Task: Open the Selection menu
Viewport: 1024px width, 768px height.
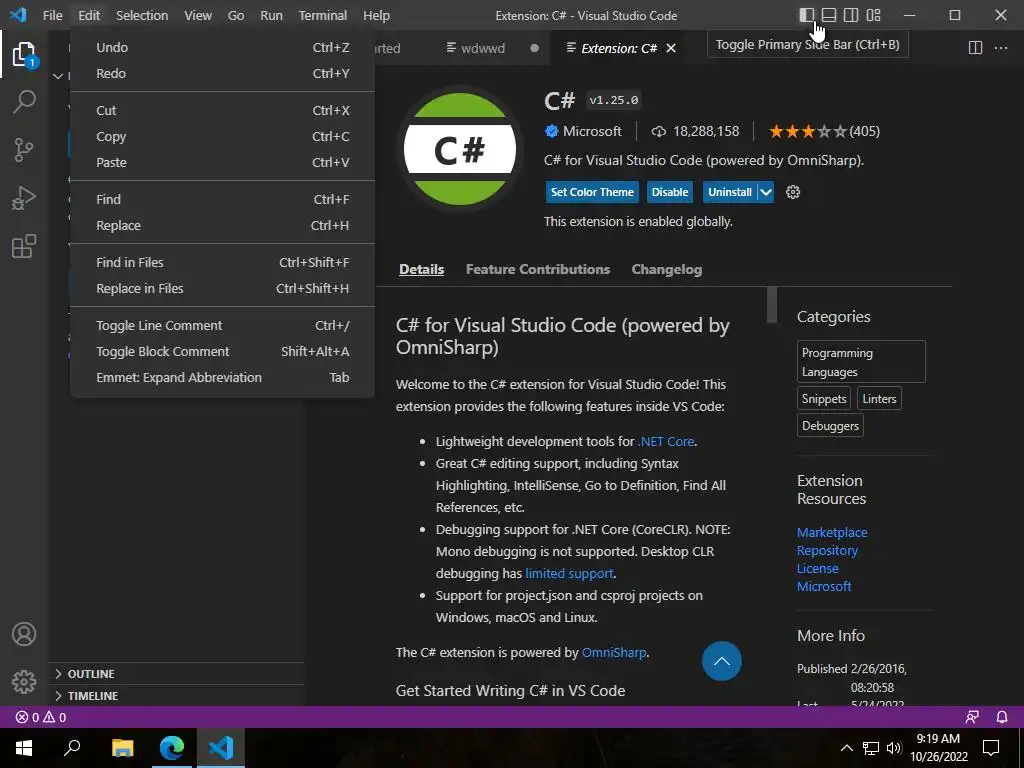Action: [x=142, y=15]
